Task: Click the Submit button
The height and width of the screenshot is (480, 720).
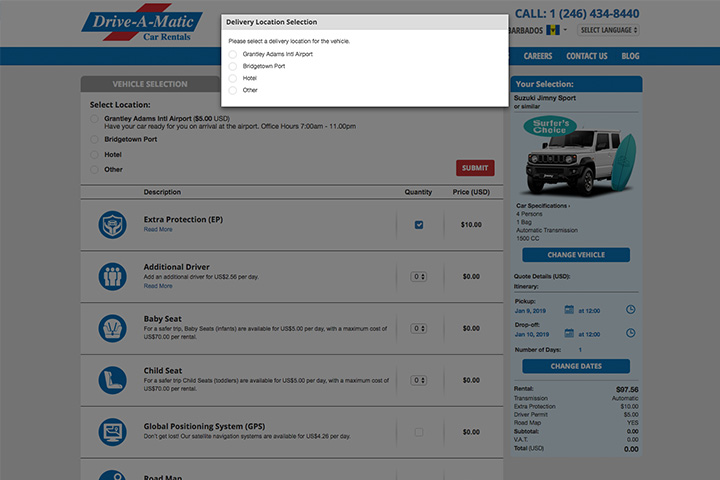Action: tap(475, 168)
